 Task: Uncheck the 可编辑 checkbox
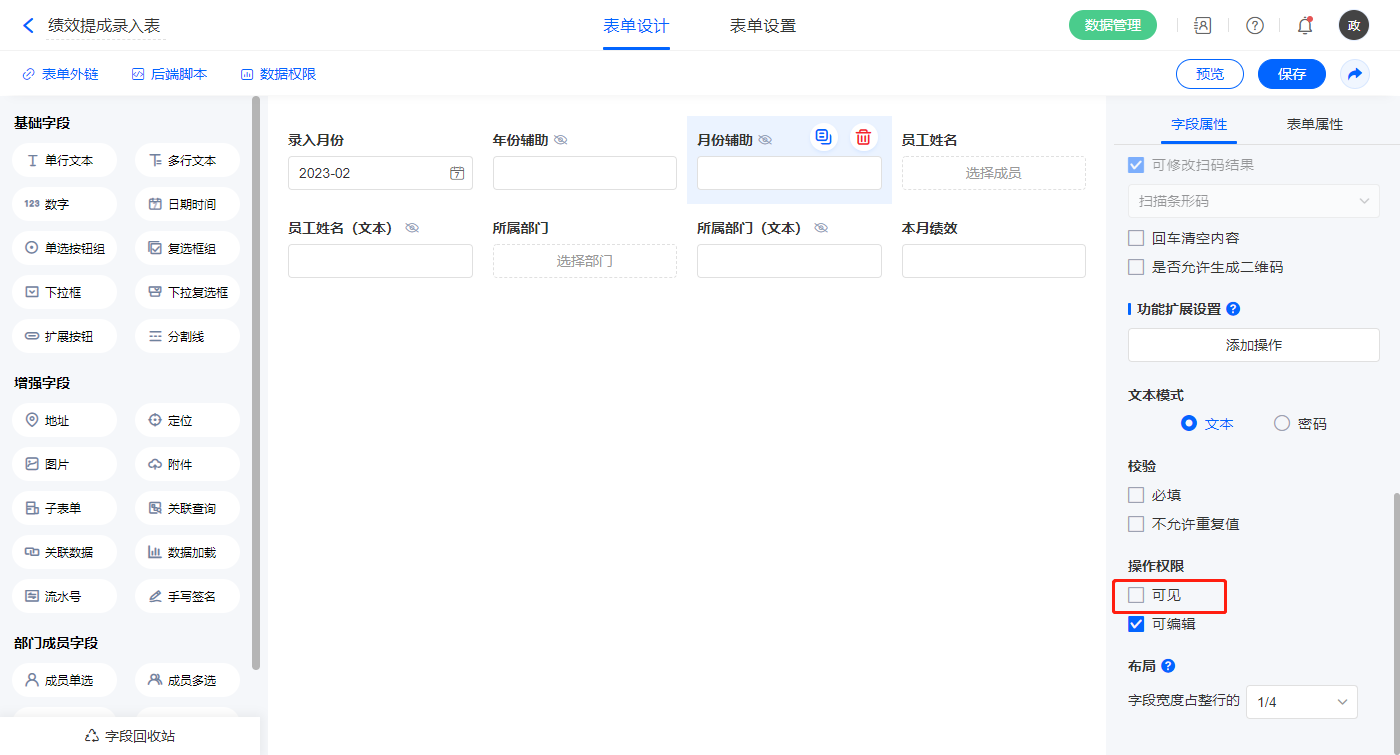(x=1136, y=624)
